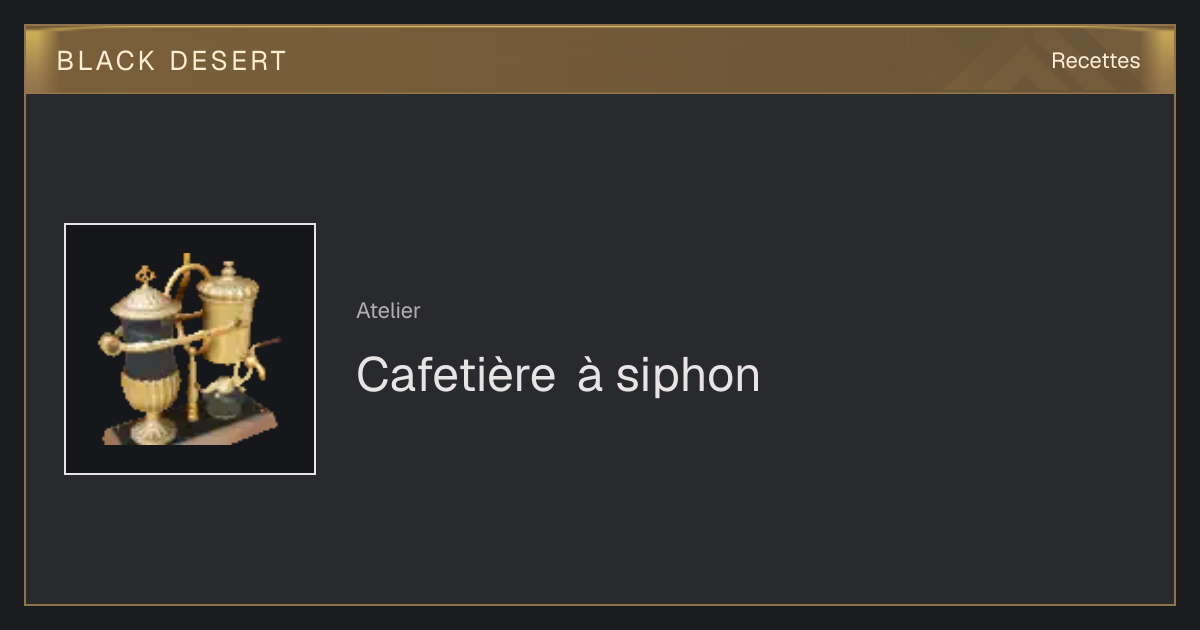
Task: Click the BLACK DESERT logo text
Action: coord(172,61)
